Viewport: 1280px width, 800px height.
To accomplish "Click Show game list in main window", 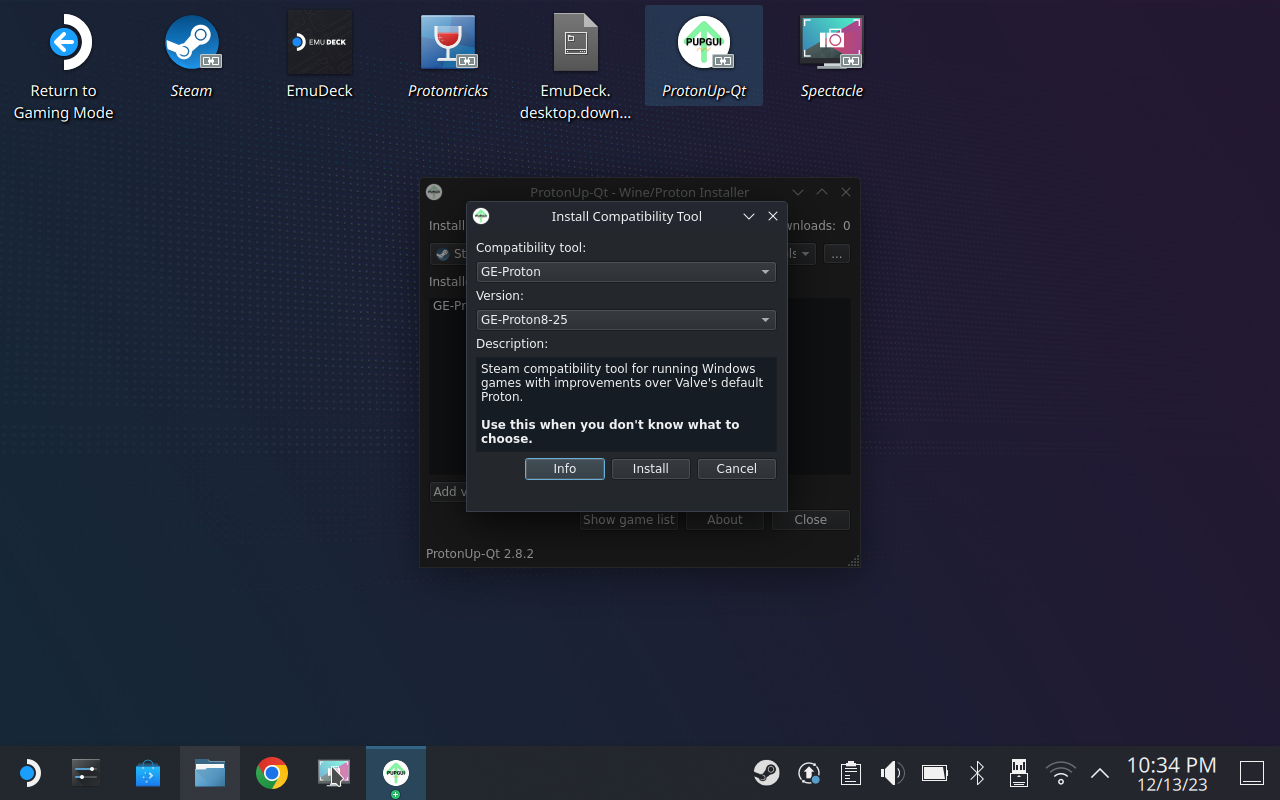I will click(x=629, y=520).
